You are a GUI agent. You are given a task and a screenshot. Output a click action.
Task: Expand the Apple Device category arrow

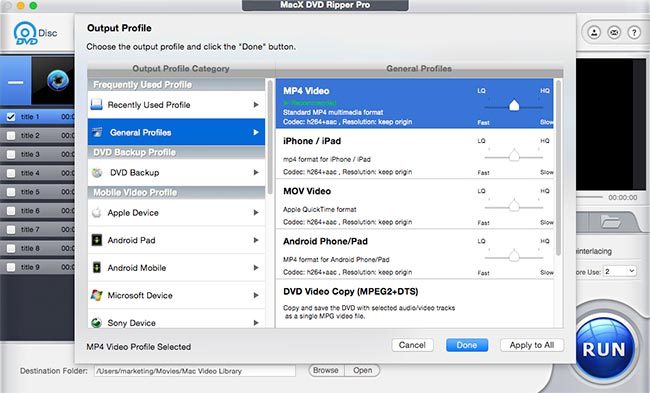(x=256, y=212)
